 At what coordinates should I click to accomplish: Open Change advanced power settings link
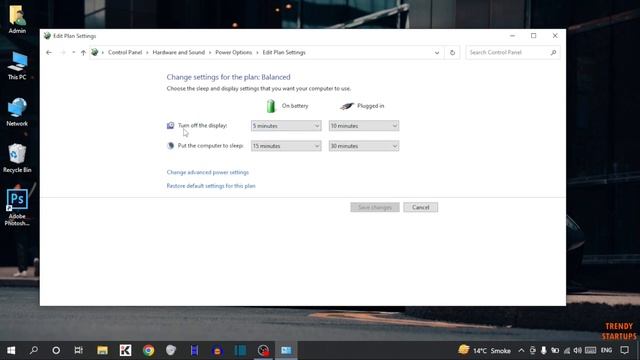[x=207, y=172]
